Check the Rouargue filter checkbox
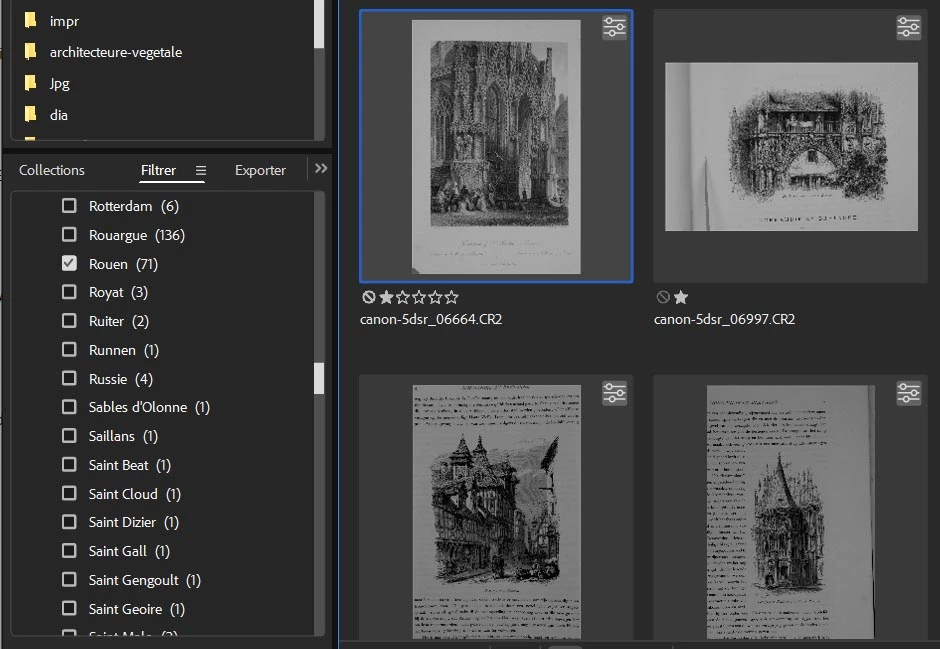This screenshot has height=649, width=940. click(x=69, y=234)
